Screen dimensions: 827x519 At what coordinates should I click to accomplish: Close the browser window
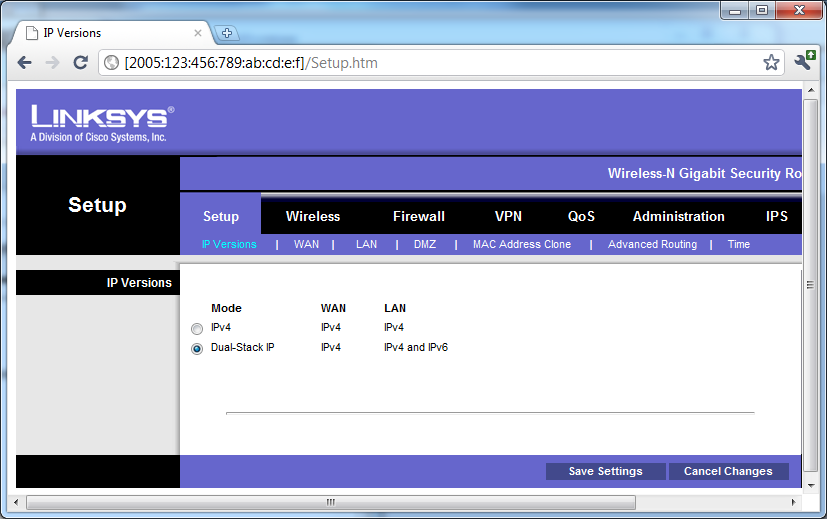point(799,11)
